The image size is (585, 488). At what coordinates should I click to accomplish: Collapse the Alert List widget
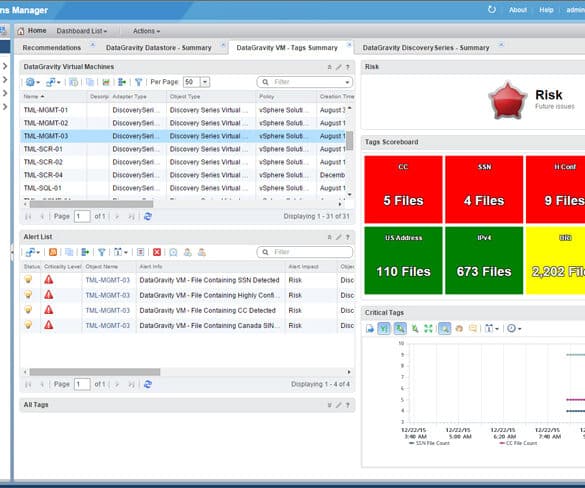329,237
